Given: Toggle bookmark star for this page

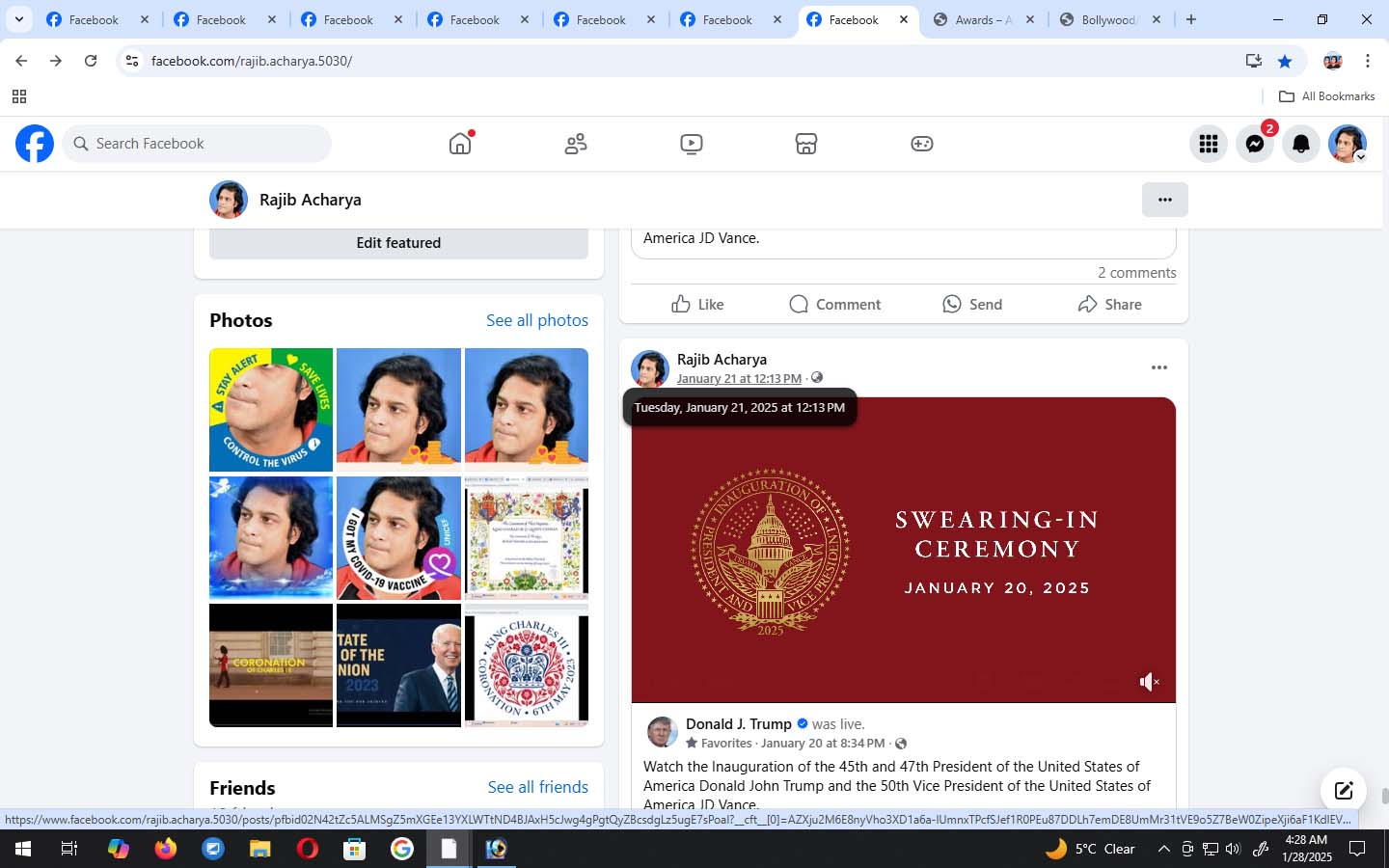Looking at the screenshot, I should [x=1285, y=61].
